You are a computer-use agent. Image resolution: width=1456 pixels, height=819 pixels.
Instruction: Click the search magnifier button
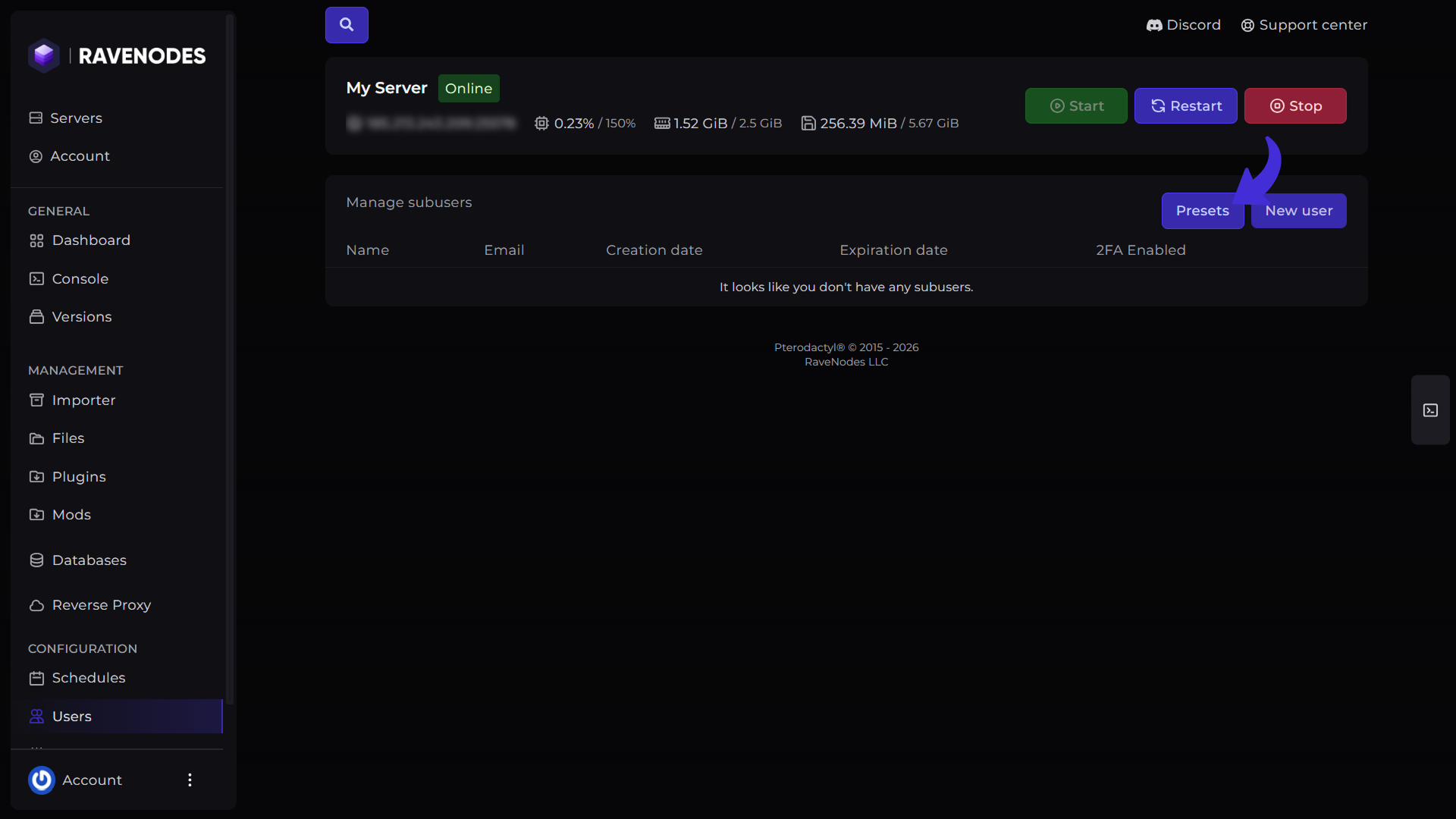347,25
